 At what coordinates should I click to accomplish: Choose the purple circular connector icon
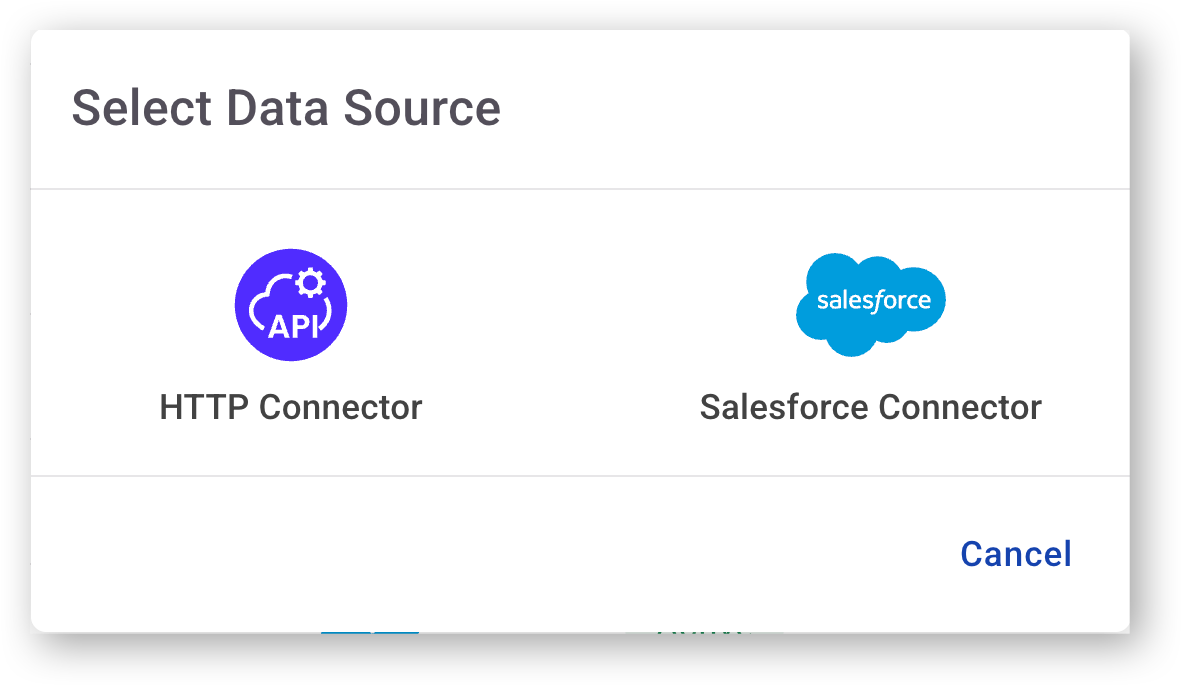[290, 304]
